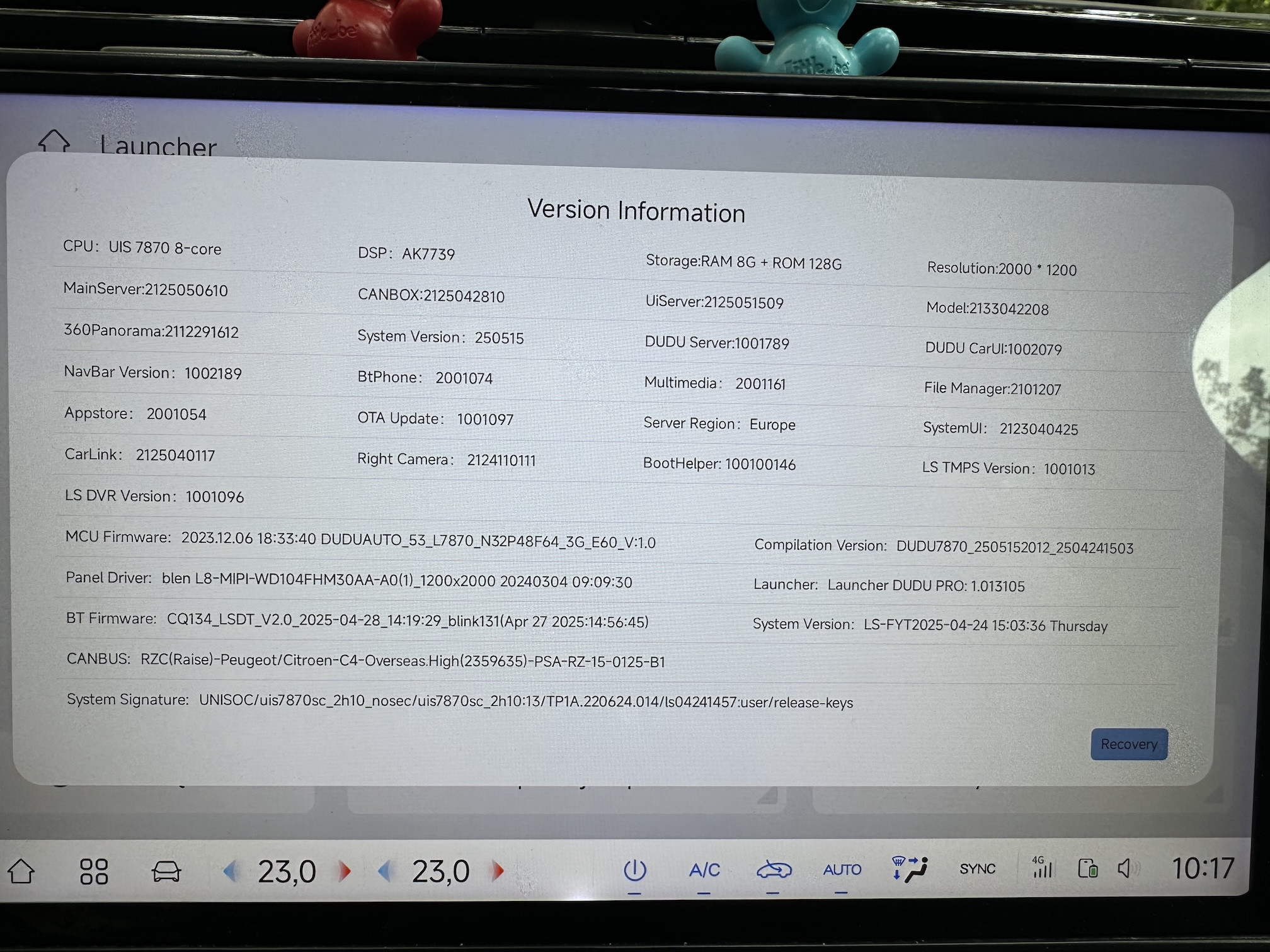Select the DSP: AK7739 entry

coord(406,253)
